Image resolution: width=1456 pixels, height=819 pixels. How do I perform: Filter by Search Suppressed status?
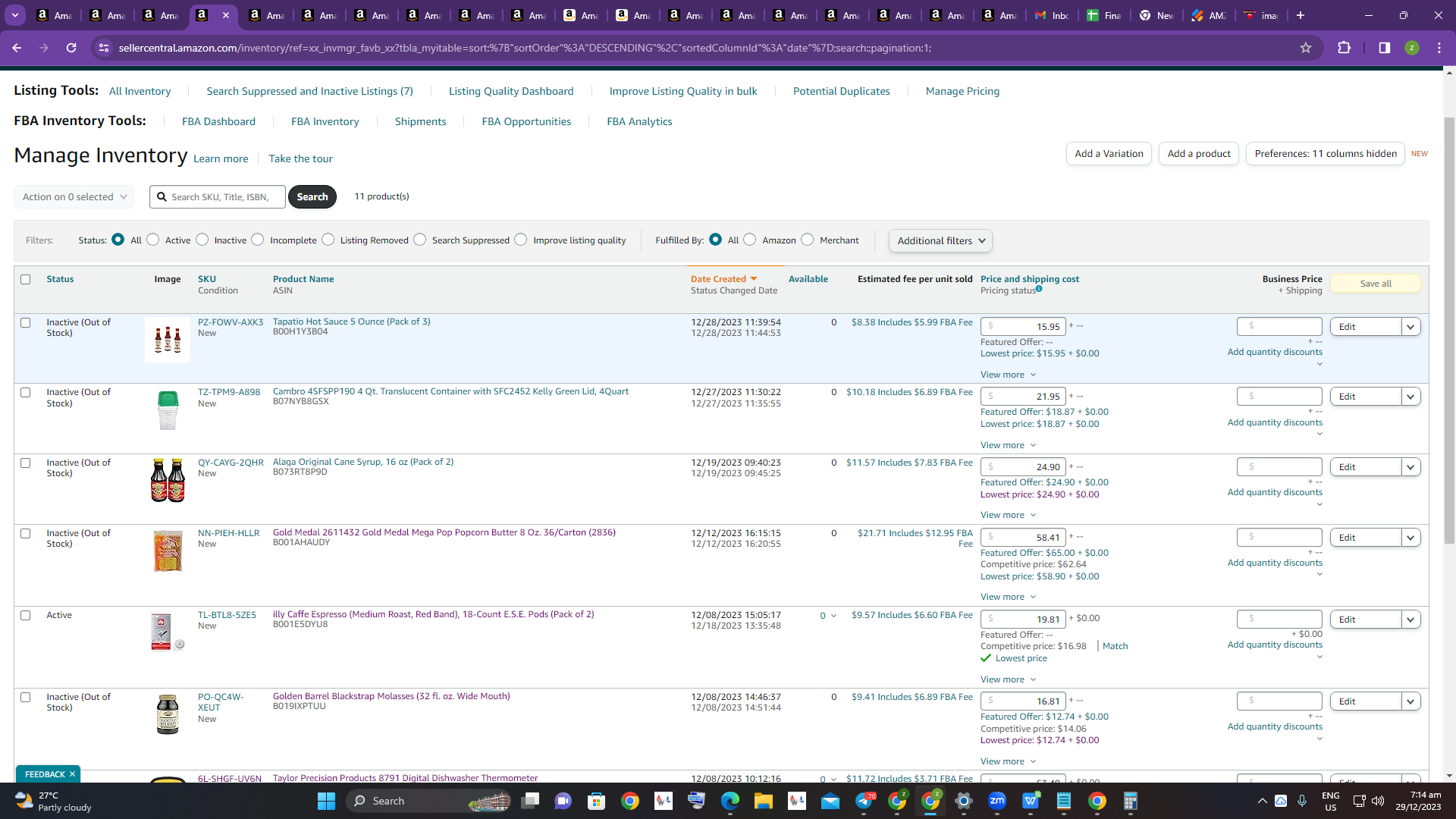pos(420,240)
